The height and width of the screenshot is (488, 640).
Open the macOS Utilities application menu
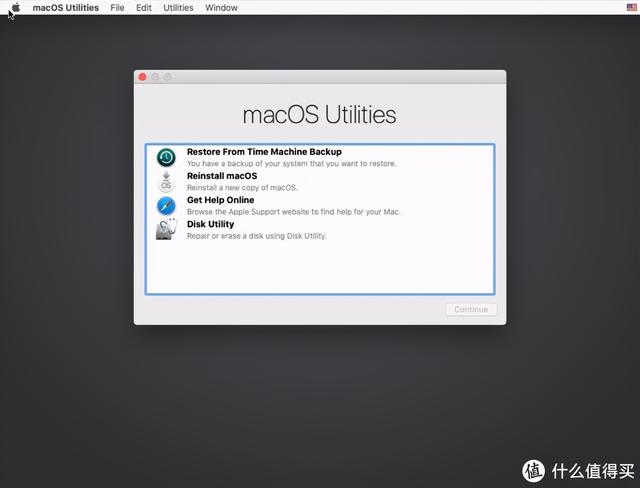pyautogui.click(x=66, y=8)
